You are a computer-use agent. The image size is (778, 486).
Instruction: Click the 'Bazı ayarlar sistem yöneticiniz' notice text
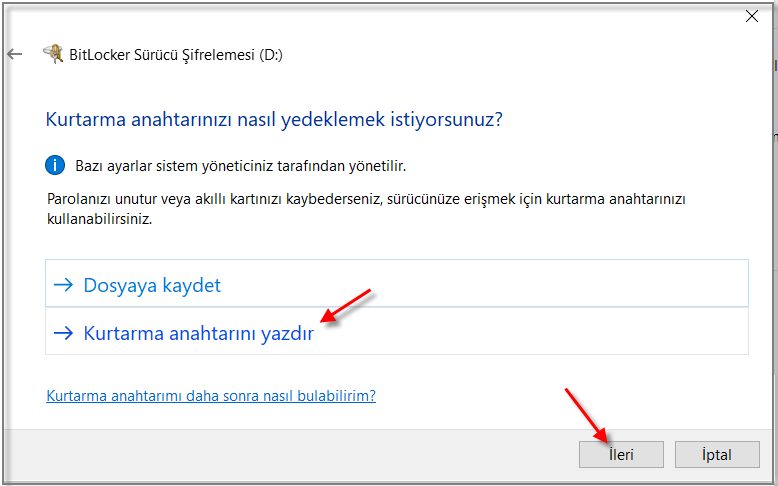pyautogui.click(x=241, y=165)
